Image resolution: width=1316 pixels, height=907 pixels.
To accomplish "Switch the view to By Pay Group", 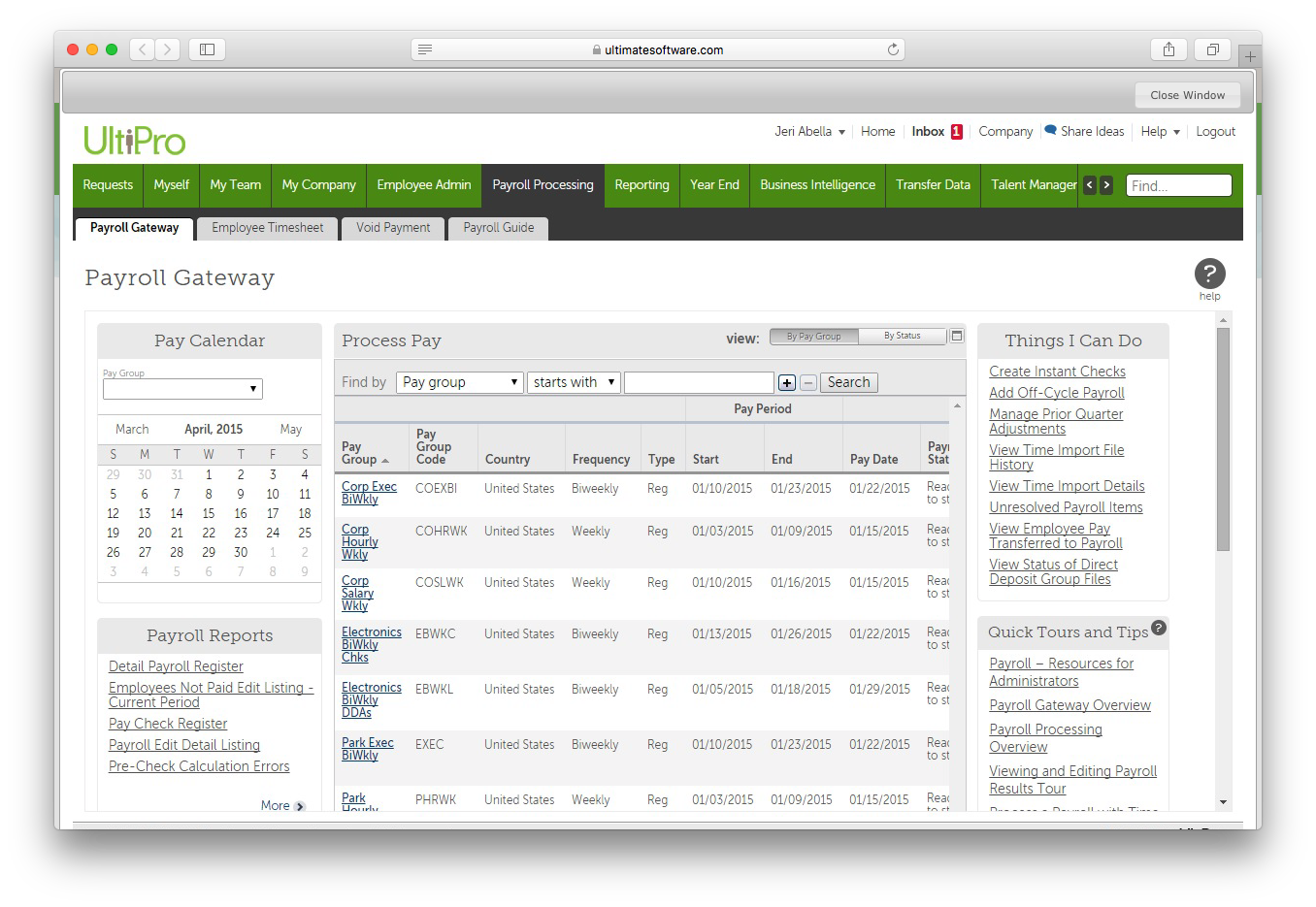I will click(x=813, y=337).
